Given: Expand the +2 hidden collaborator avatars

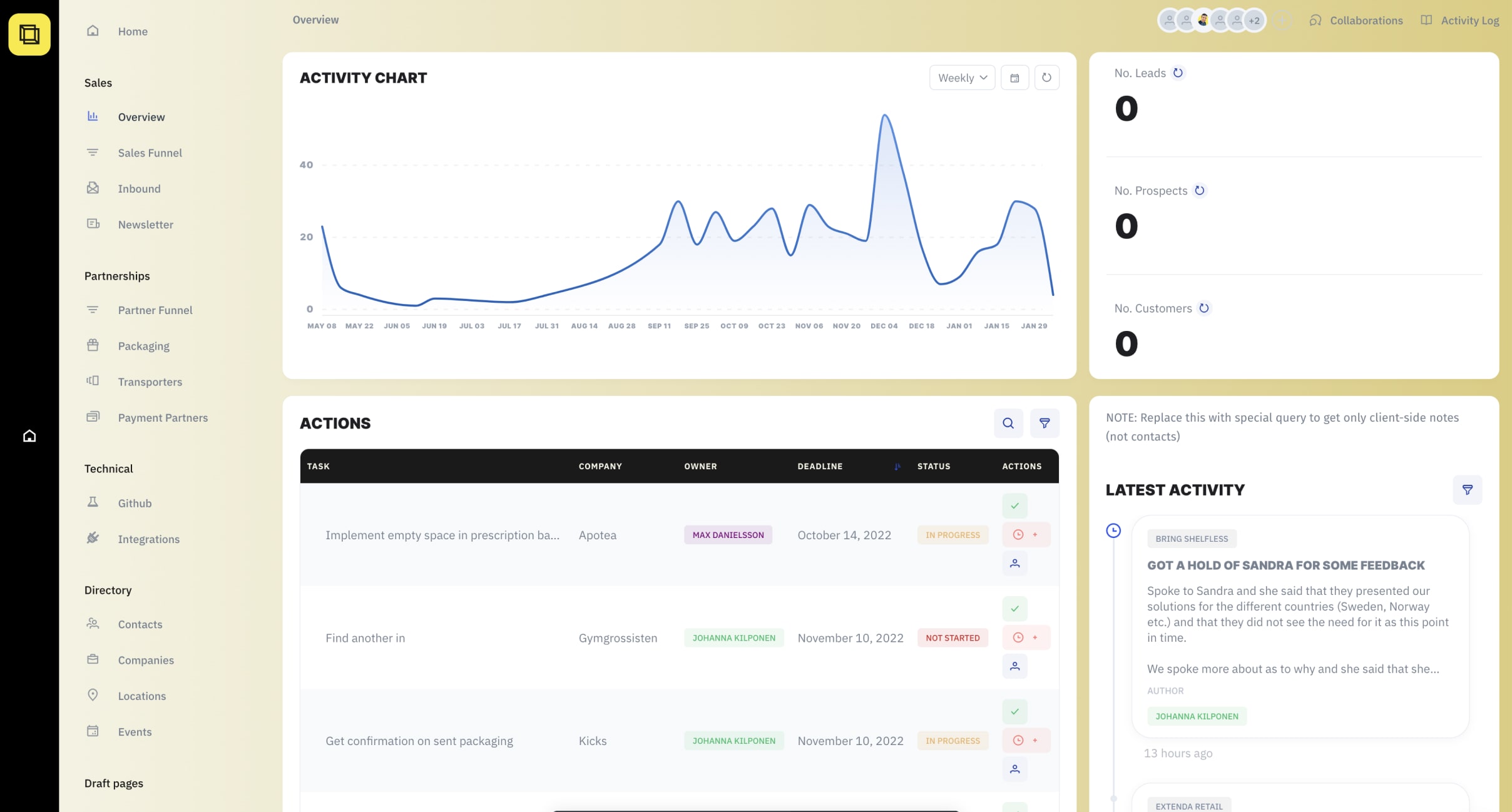Looking at the screenshot, I should [1253, 19].
